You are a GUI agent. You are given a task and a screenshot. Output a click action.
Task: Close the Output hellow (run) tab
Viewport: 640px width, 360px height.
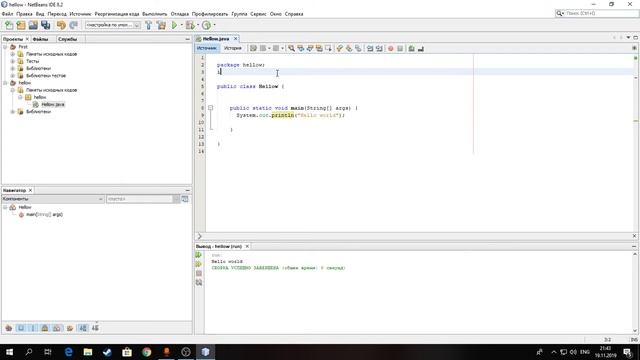pos(247,247)
